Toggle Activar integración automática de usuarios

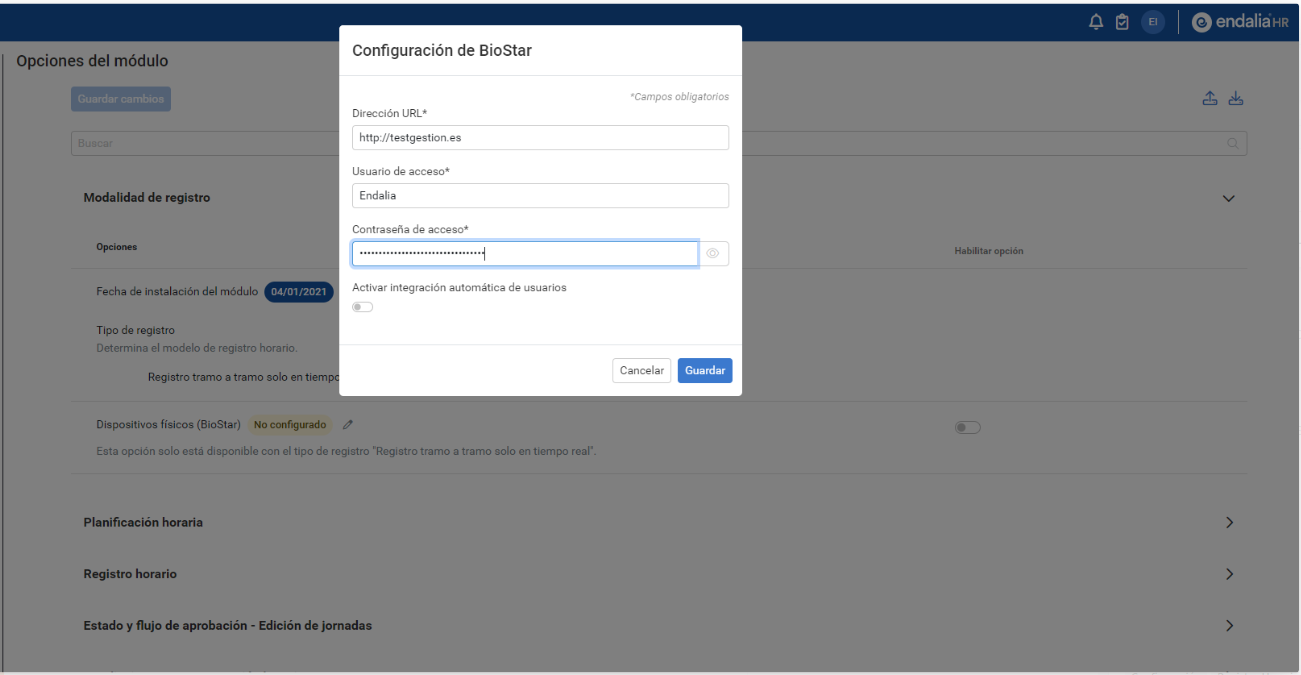(x=362, y=307)
